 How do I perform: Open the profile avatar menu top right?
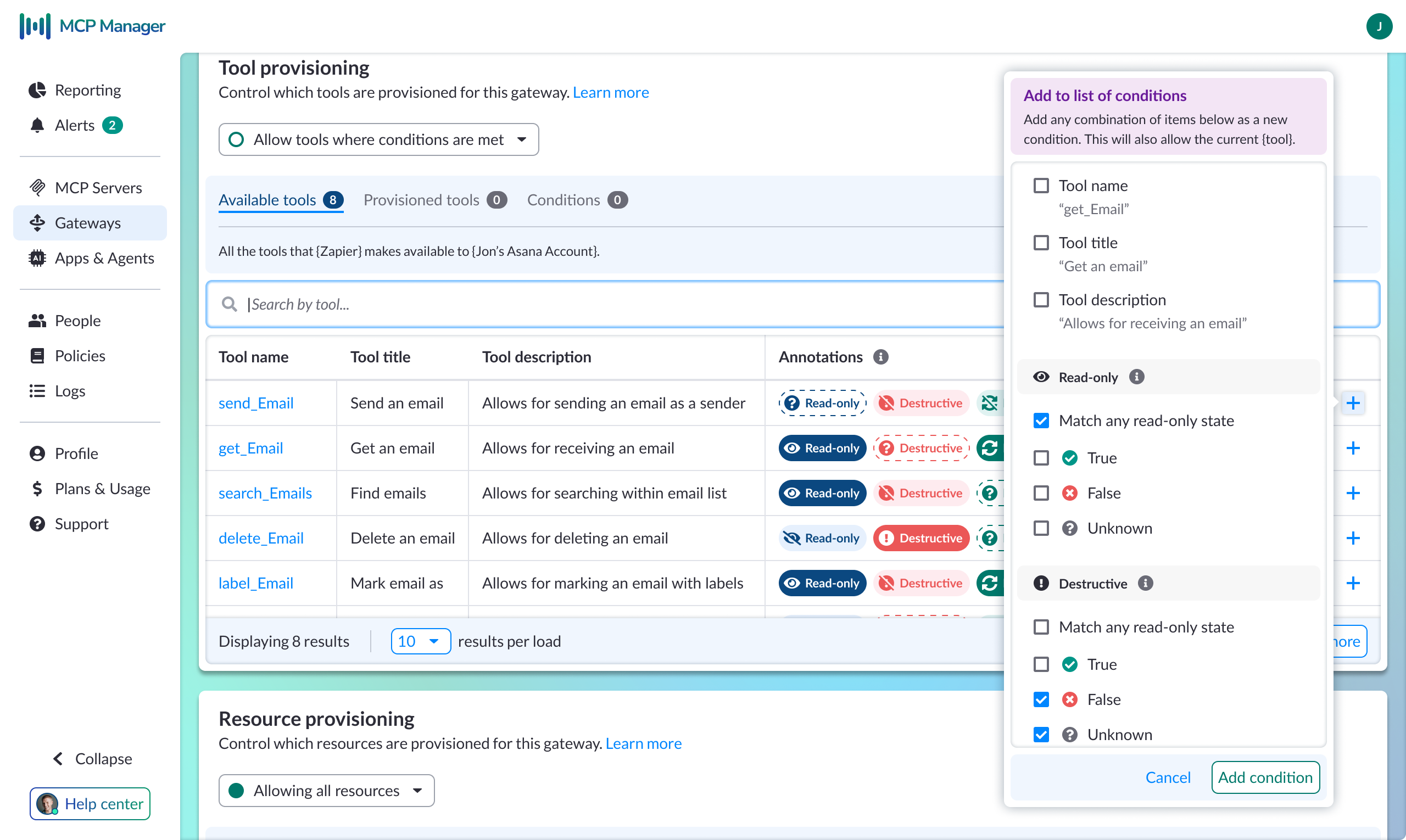pyautogui.click(x=1380, y=26)
